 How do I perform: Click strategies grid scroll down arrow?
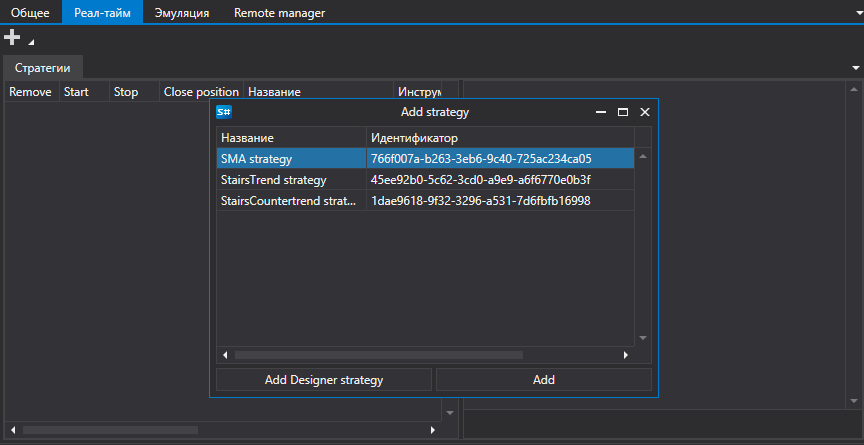tap(450, 413)
